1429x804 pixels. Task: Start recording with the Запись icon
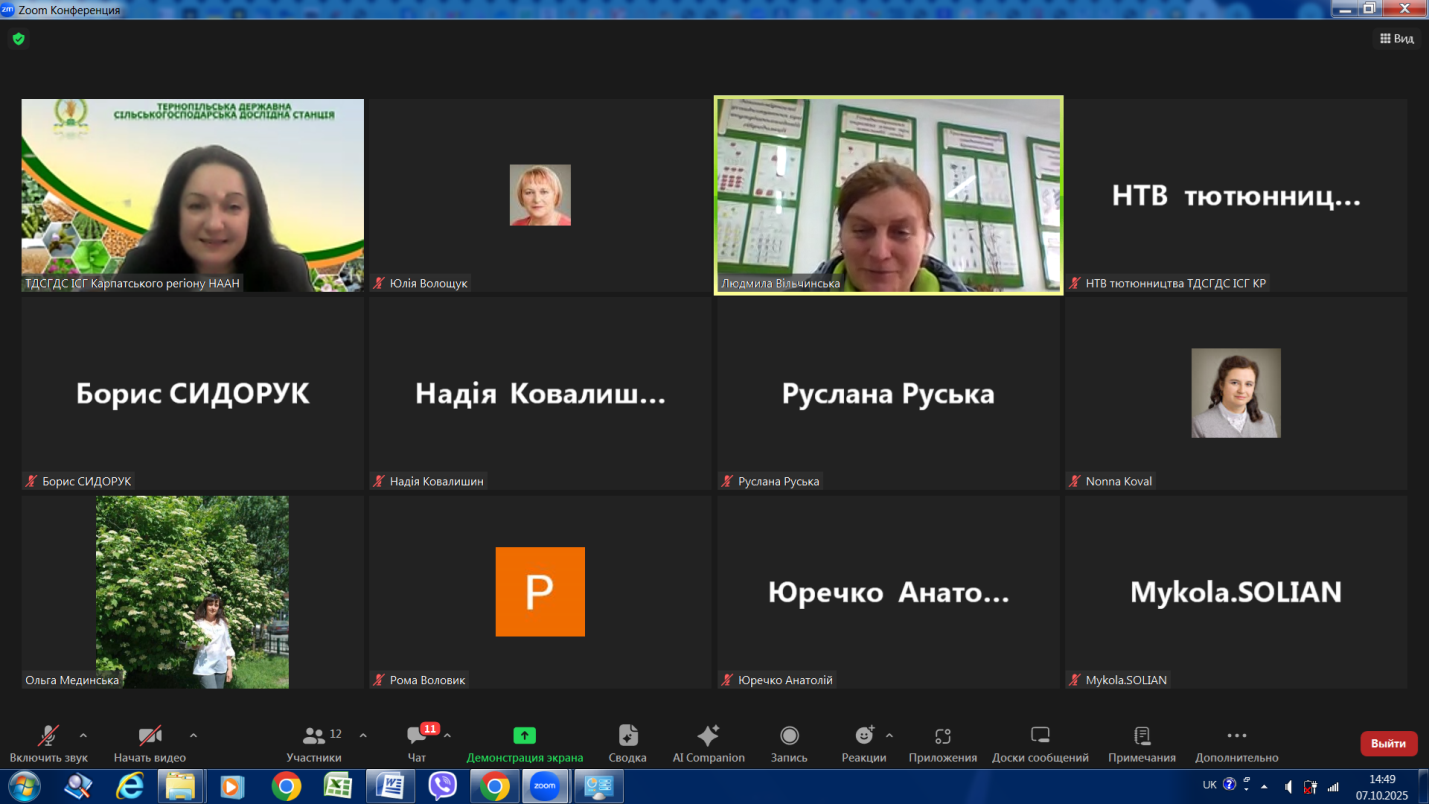789,737
